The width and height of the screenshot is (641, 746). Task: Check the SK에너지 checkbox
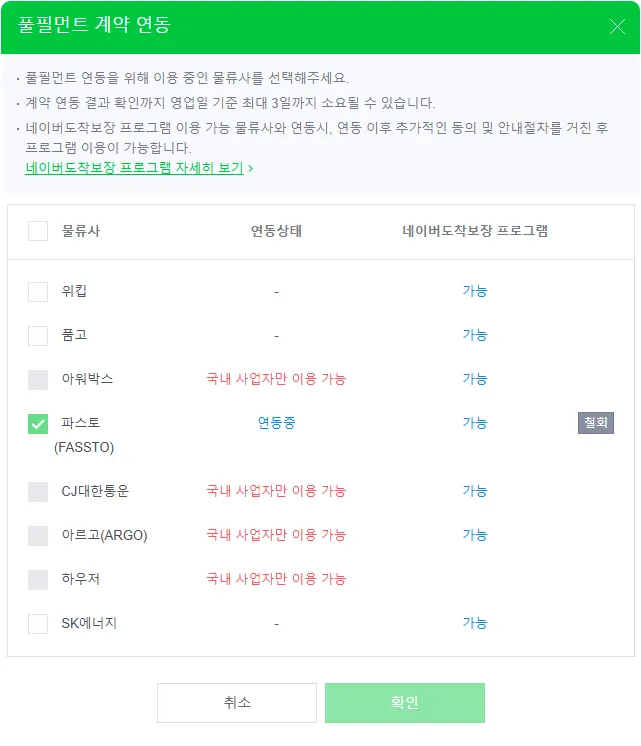pos(38,623)
